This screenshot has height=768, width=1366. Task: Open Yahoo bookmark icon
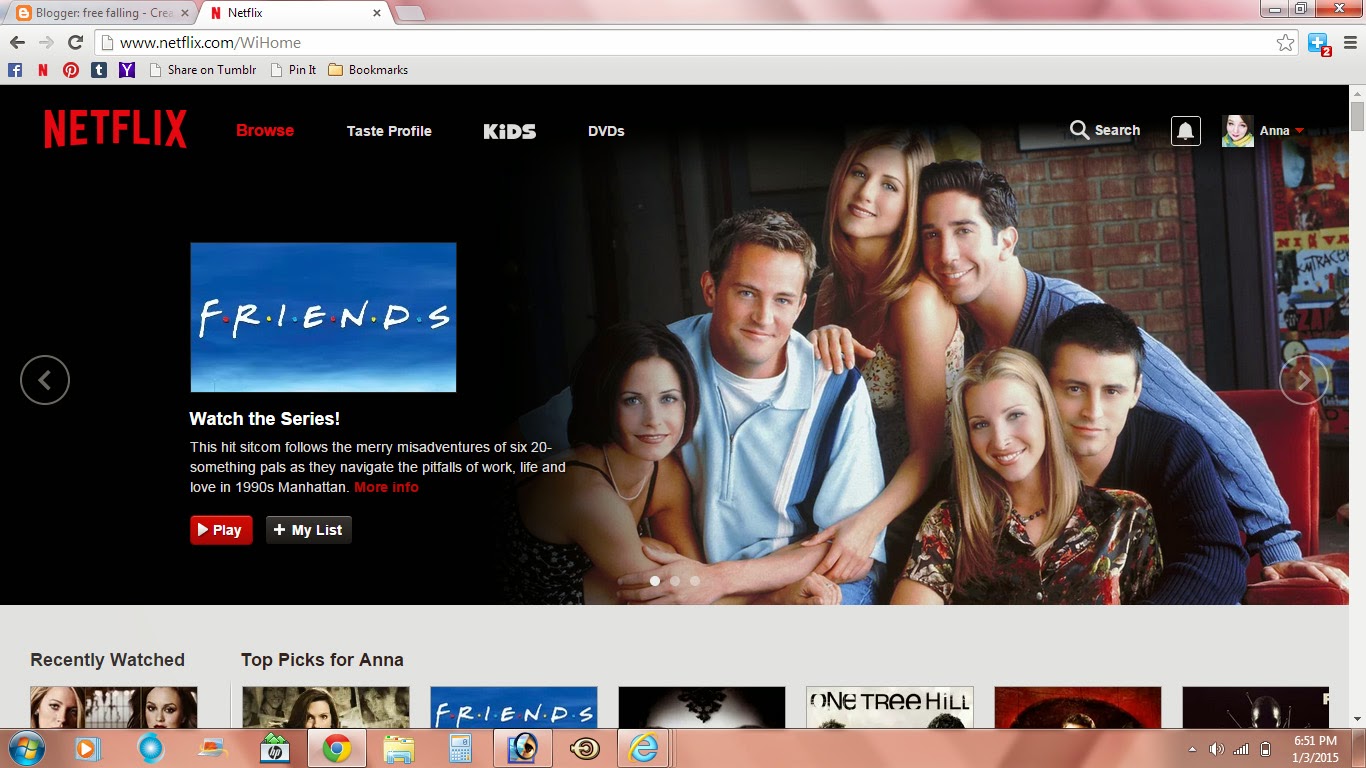click(x=127, y=70)
